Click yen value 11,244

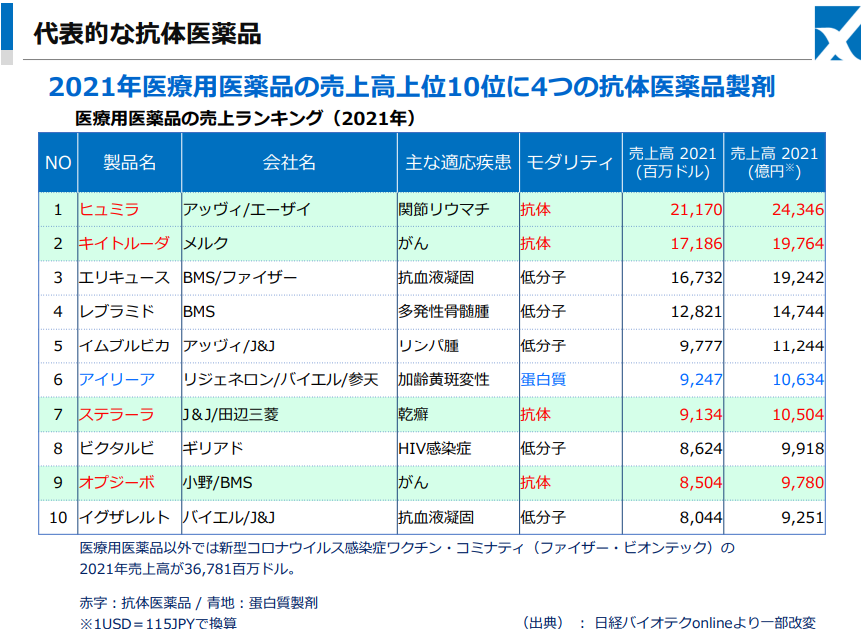point(798,346)
